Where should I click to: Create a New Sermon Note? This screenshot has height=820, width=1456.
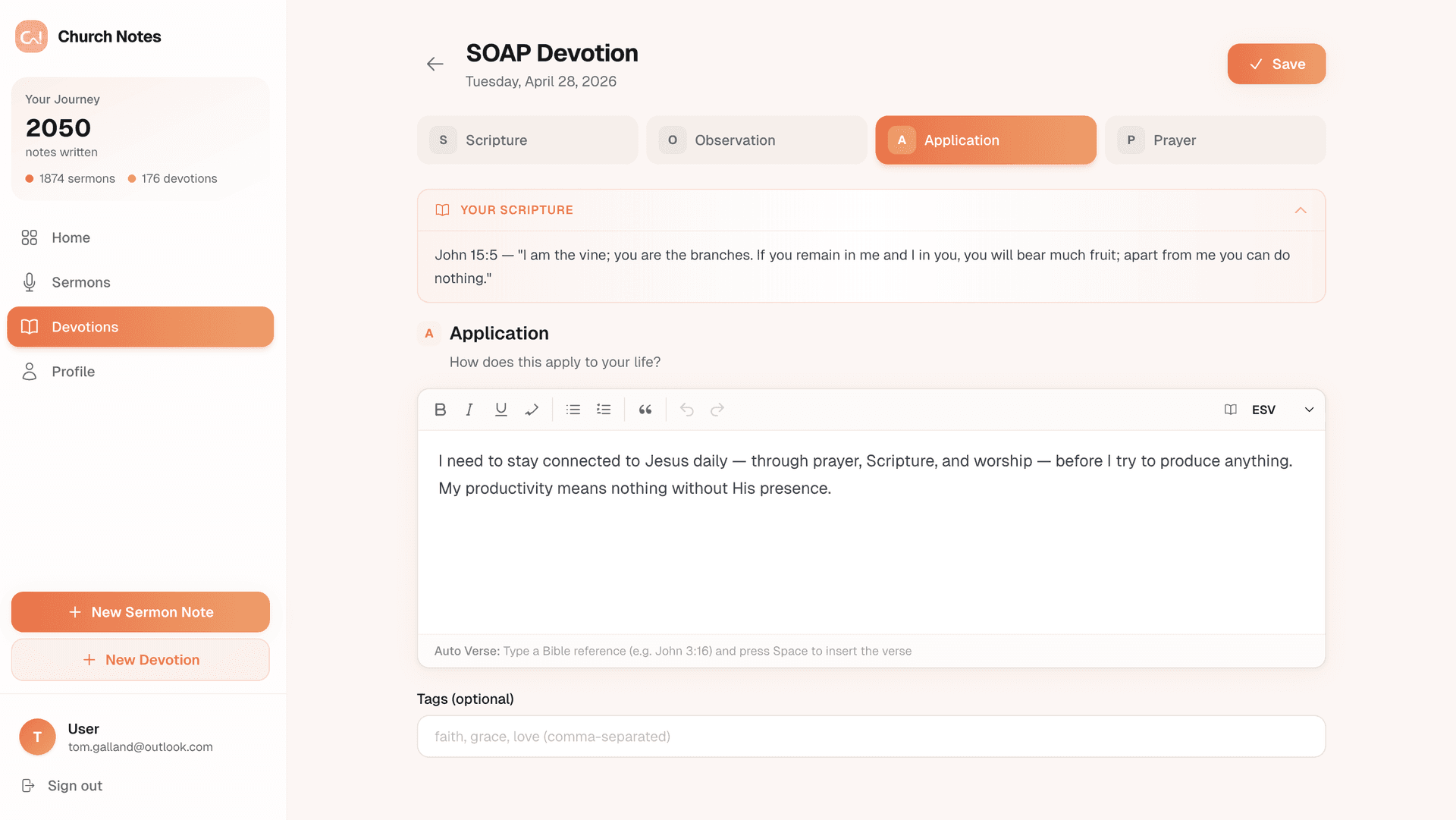(140, 612)
